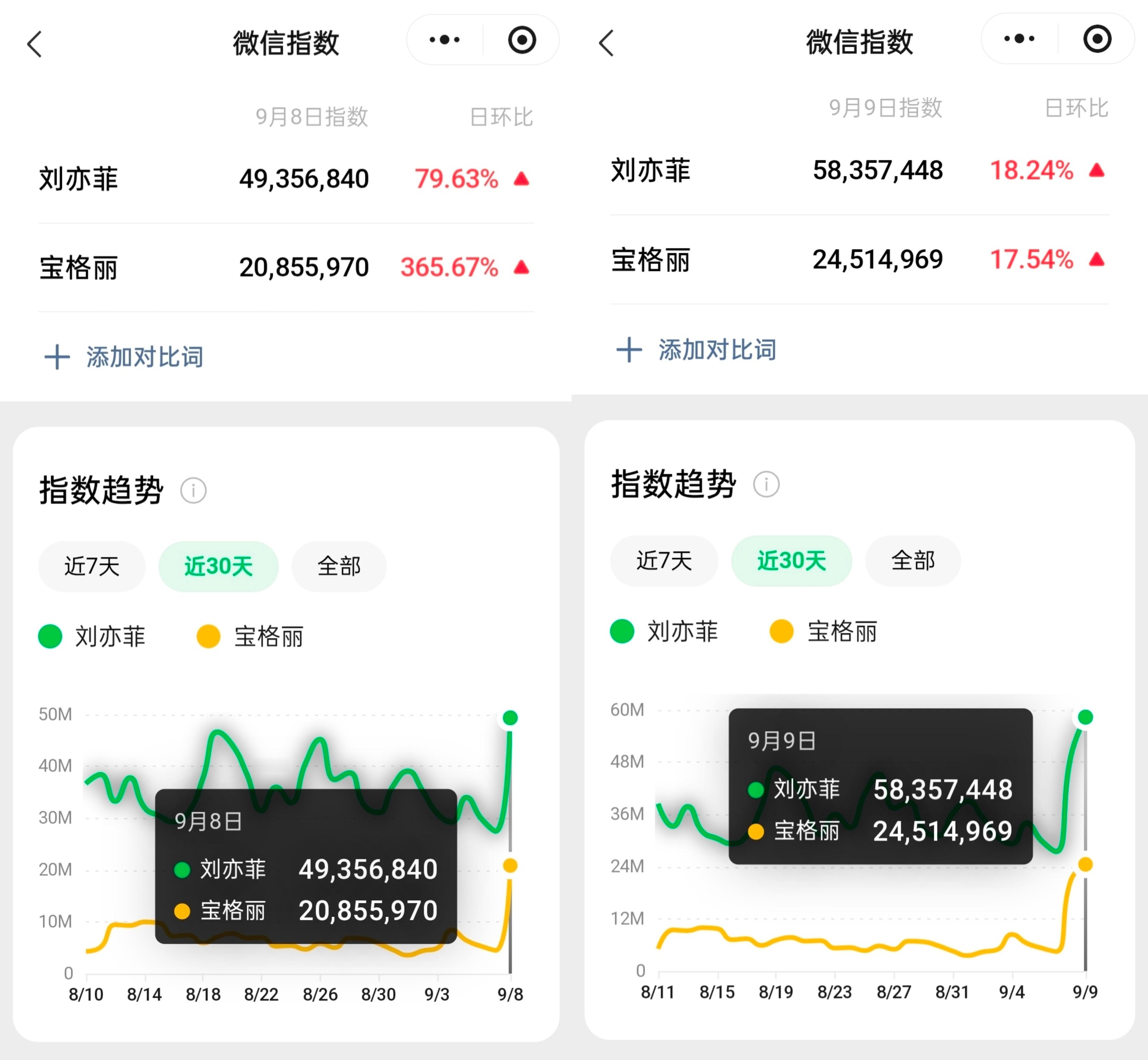Click 50M axis label in left chart

click(55, 714)
